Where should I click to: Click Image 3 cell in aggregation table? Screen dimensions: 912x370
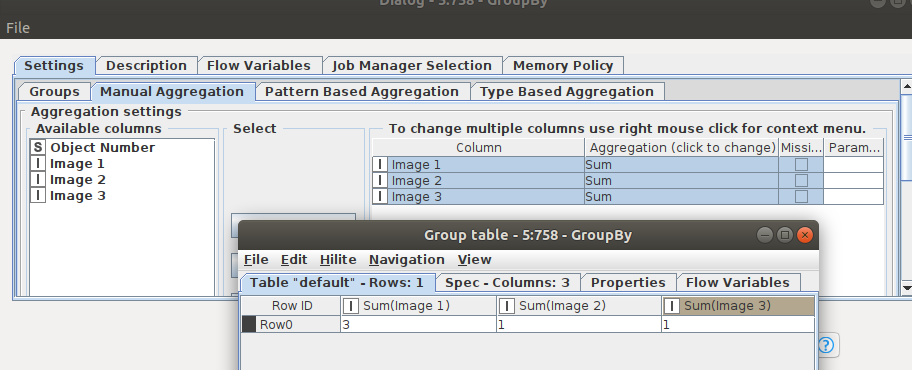pyautogui.click(x=478, y=197)
